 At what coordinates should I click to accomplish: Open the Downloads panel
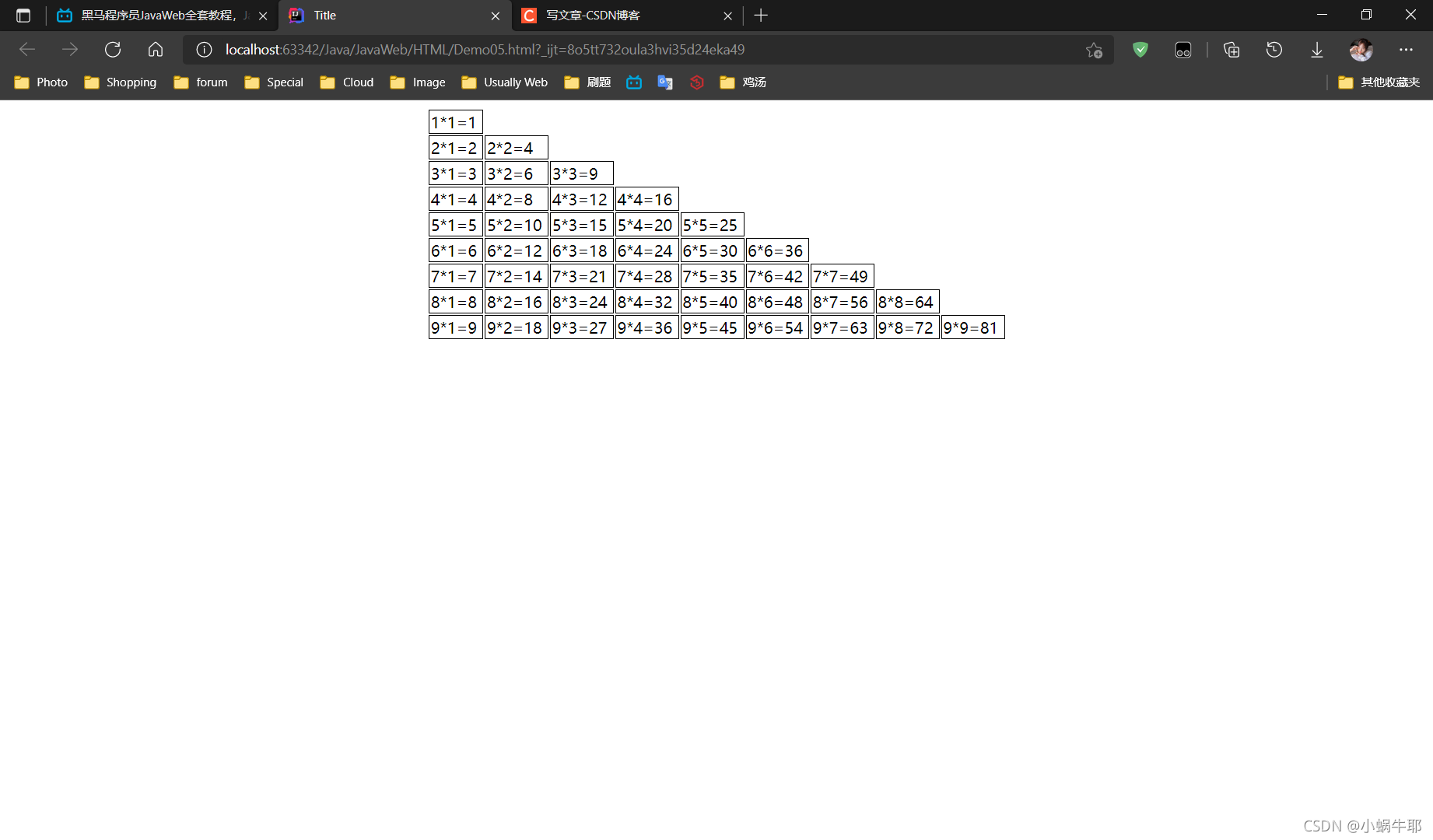click(x=1317, y=50)
